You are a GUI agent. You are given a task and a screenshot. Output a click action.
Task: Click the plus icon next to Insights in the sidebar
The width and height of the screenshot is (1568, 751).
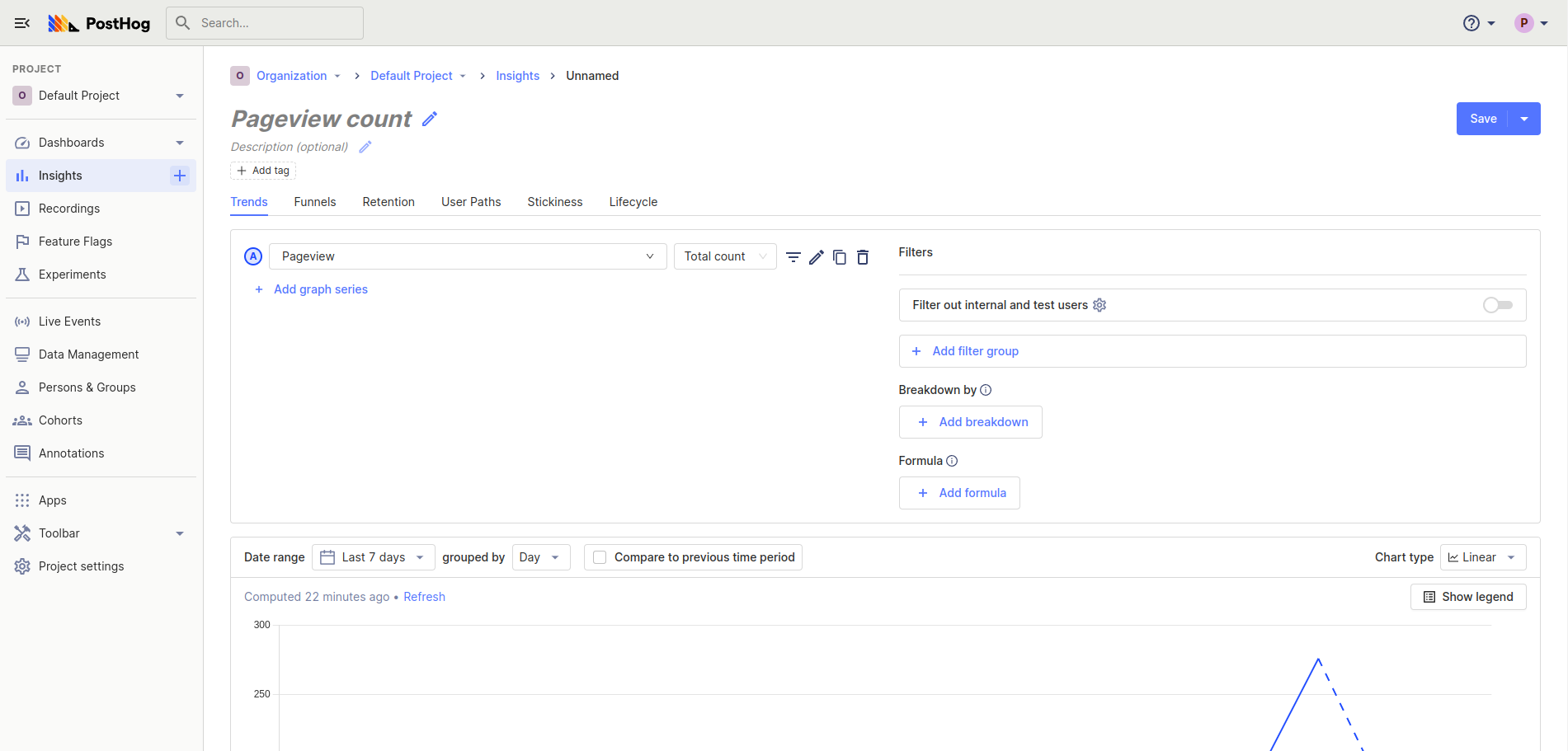point(179,176)
